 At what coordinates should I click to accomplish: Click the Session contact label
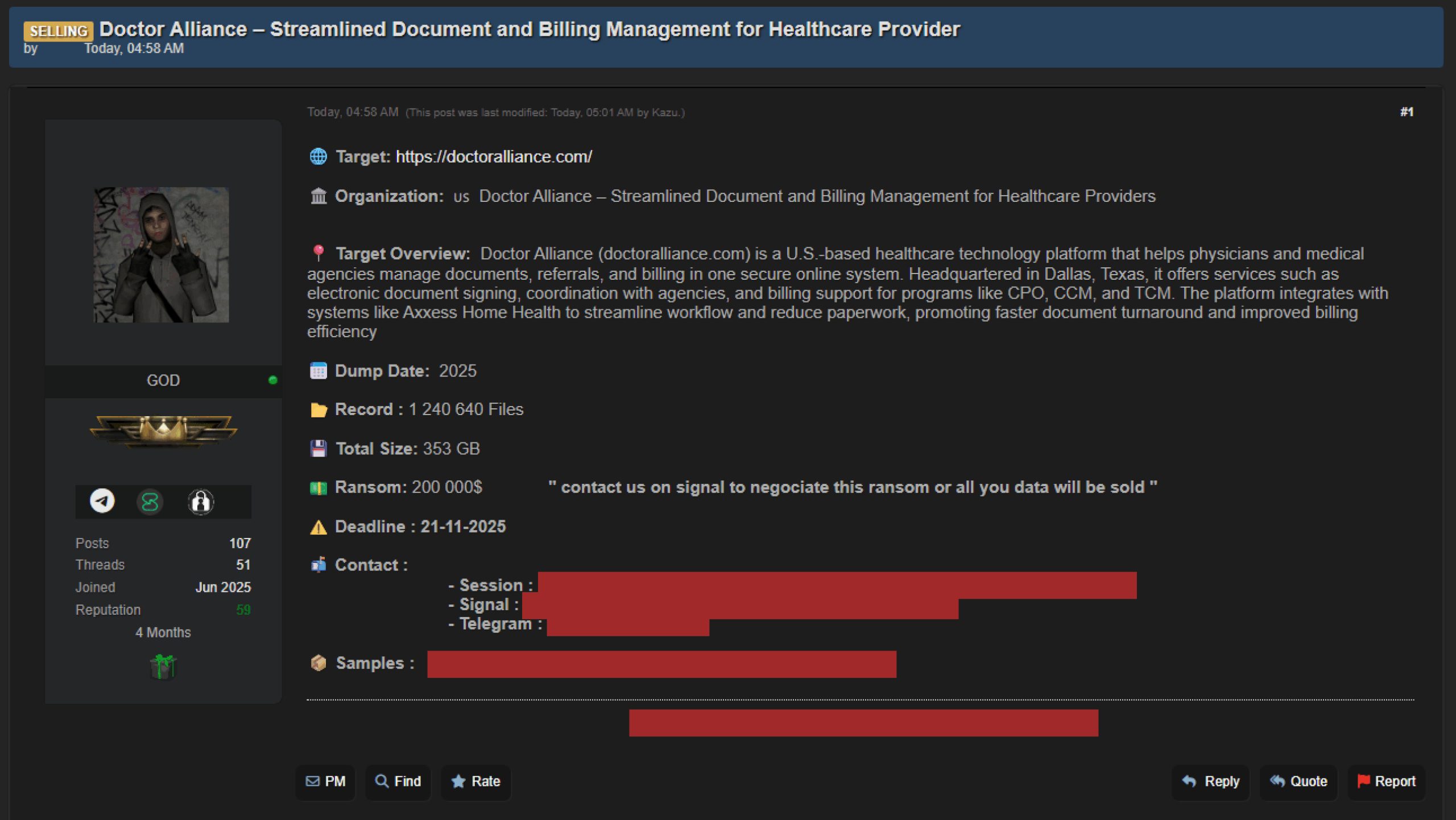click(496, 585)
